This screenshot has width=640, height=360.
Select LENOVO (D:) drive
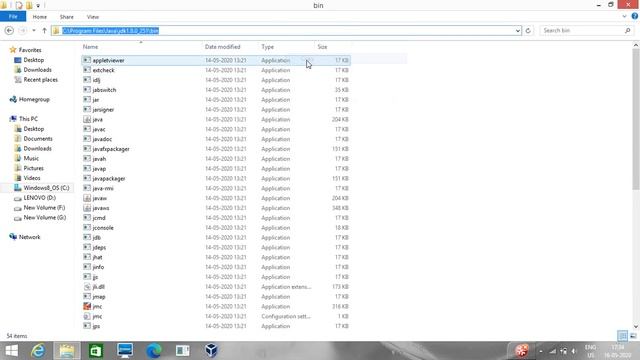39,198
